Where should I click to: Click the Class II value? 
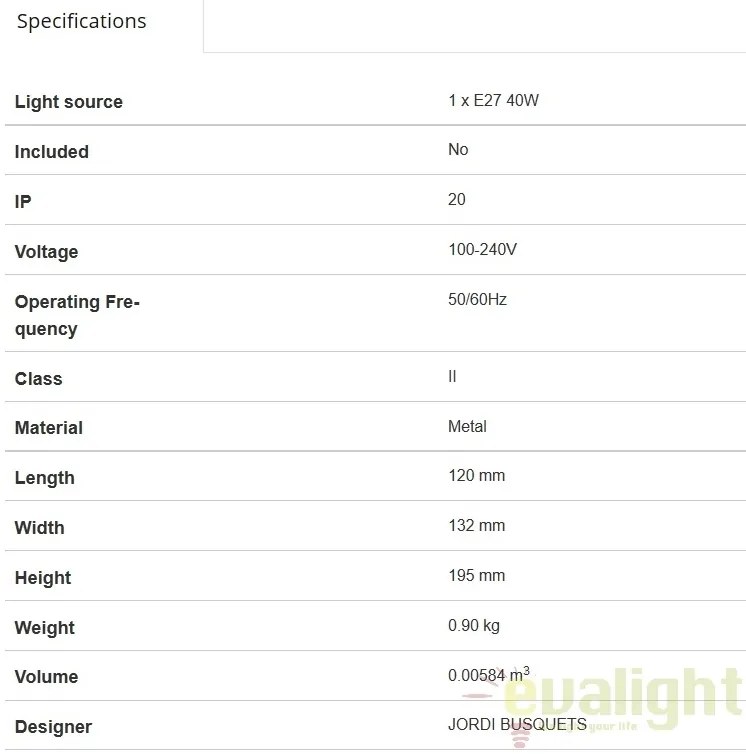point(452,377)
